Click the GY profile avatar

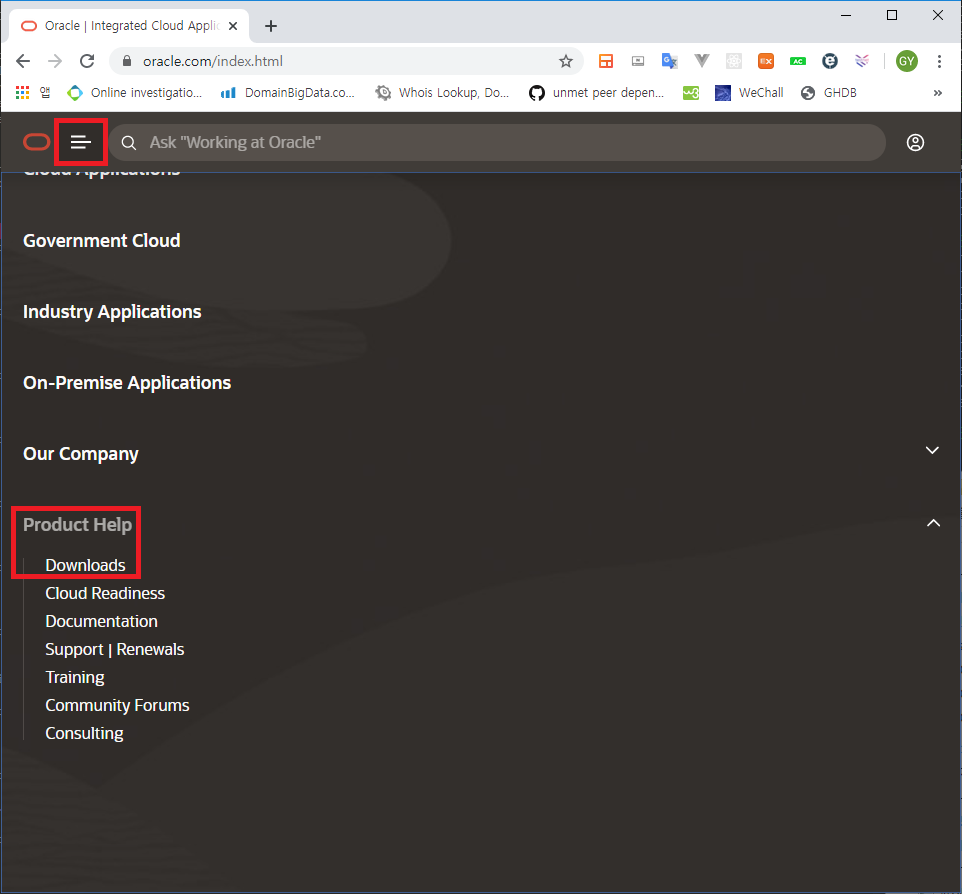[906, 61]
